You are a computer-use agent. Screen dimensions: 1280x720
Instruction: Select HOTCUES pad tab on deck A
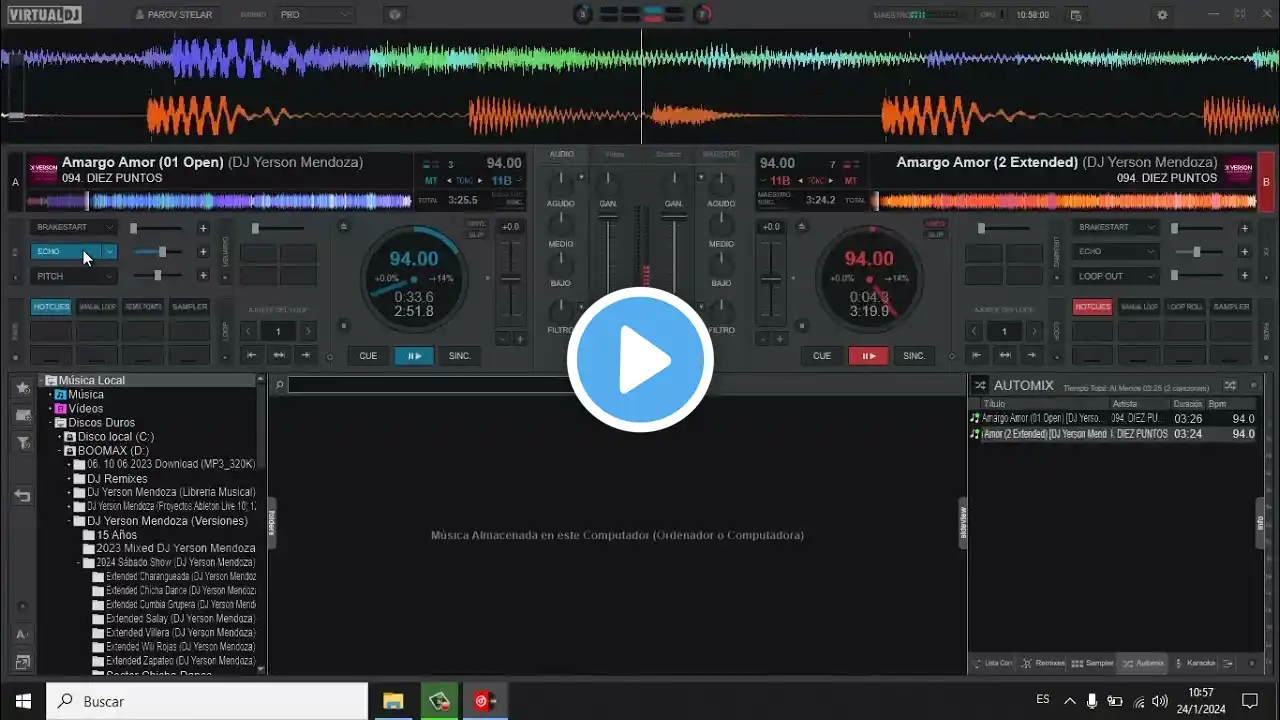point(51,307)
